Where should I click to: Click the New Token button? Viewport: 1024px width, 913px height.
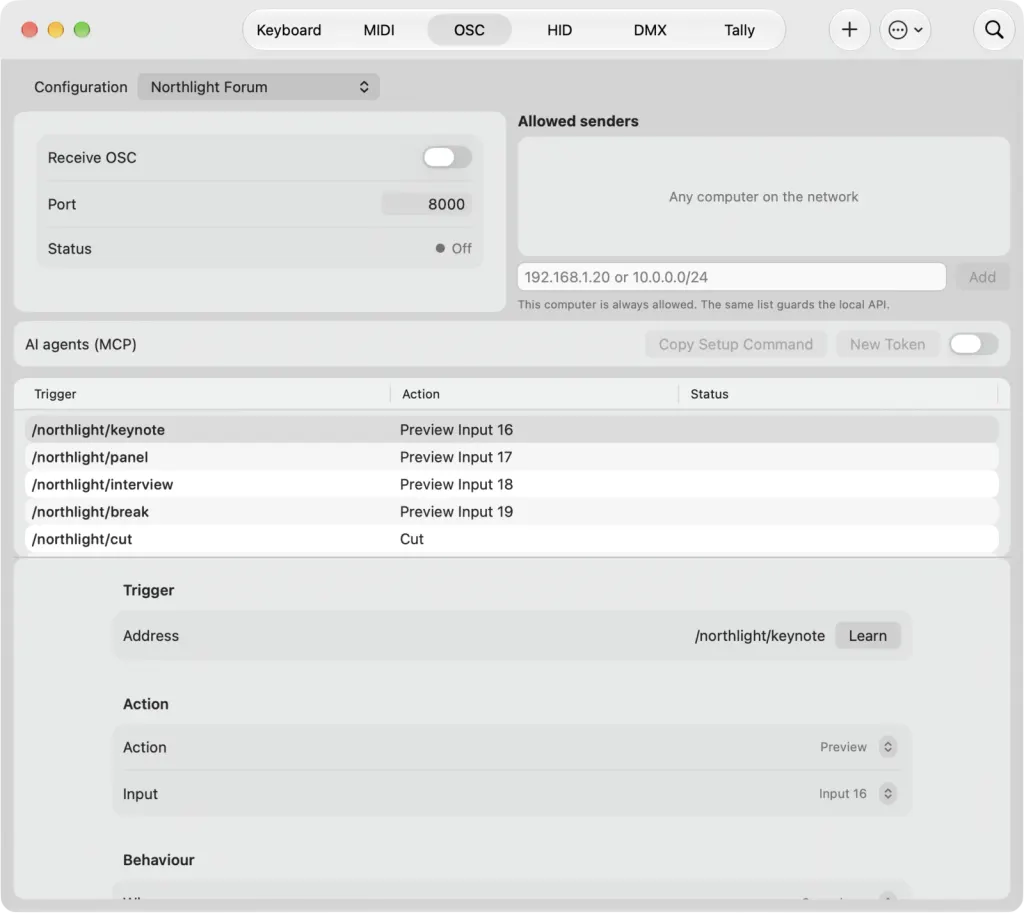click(x=887, y=344)
